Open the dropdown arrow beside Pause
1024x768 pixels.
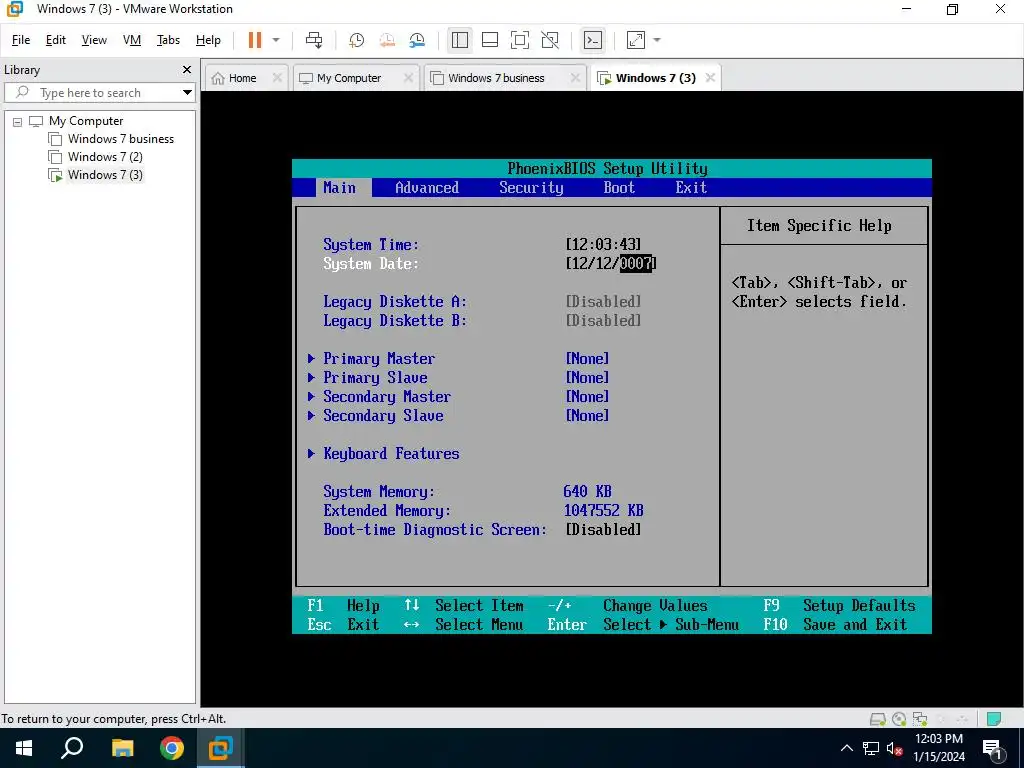(276, 40)
